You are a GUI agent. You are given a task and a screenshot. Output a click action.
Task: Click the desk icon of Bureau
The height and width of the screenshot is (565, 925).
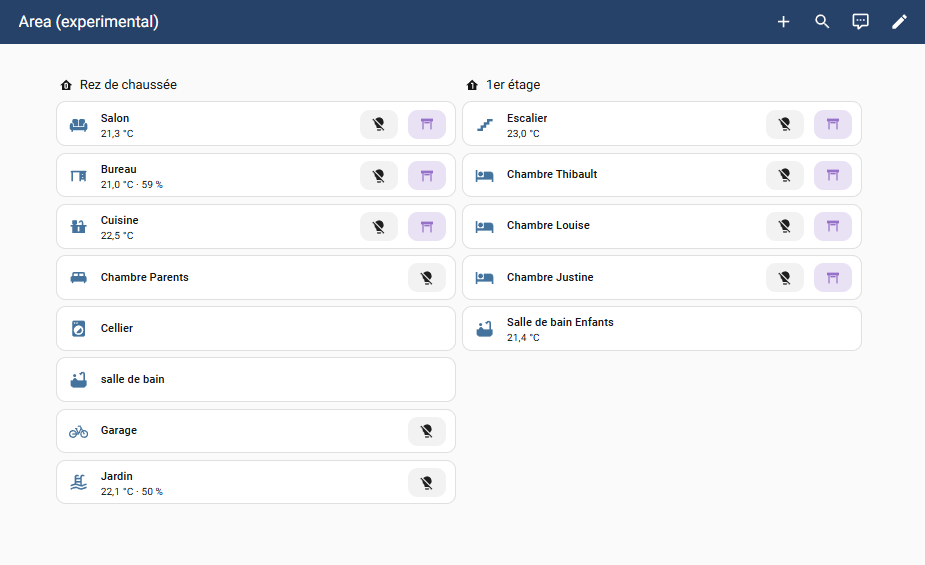pos(79,176)
